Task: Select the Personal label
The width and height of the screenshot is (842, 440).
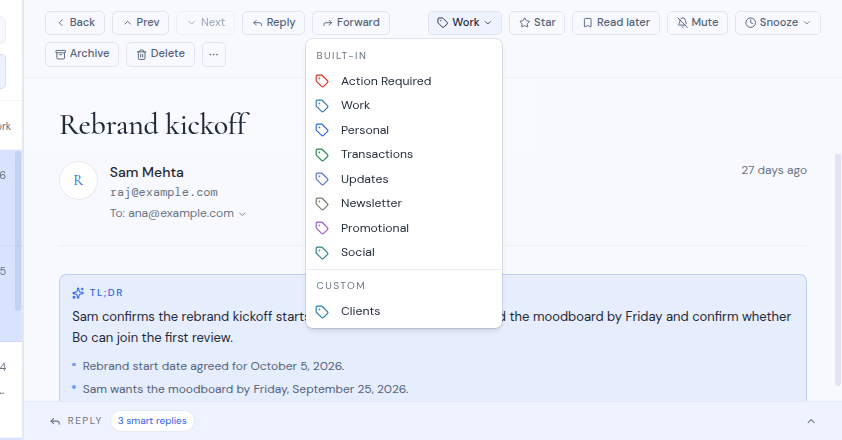Action: click(404, 130)
